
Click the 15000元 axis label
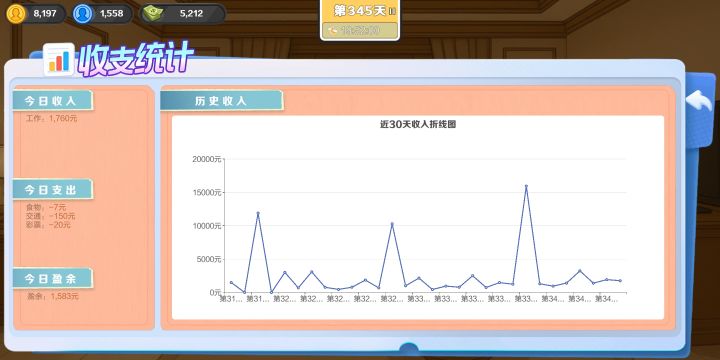207,192
